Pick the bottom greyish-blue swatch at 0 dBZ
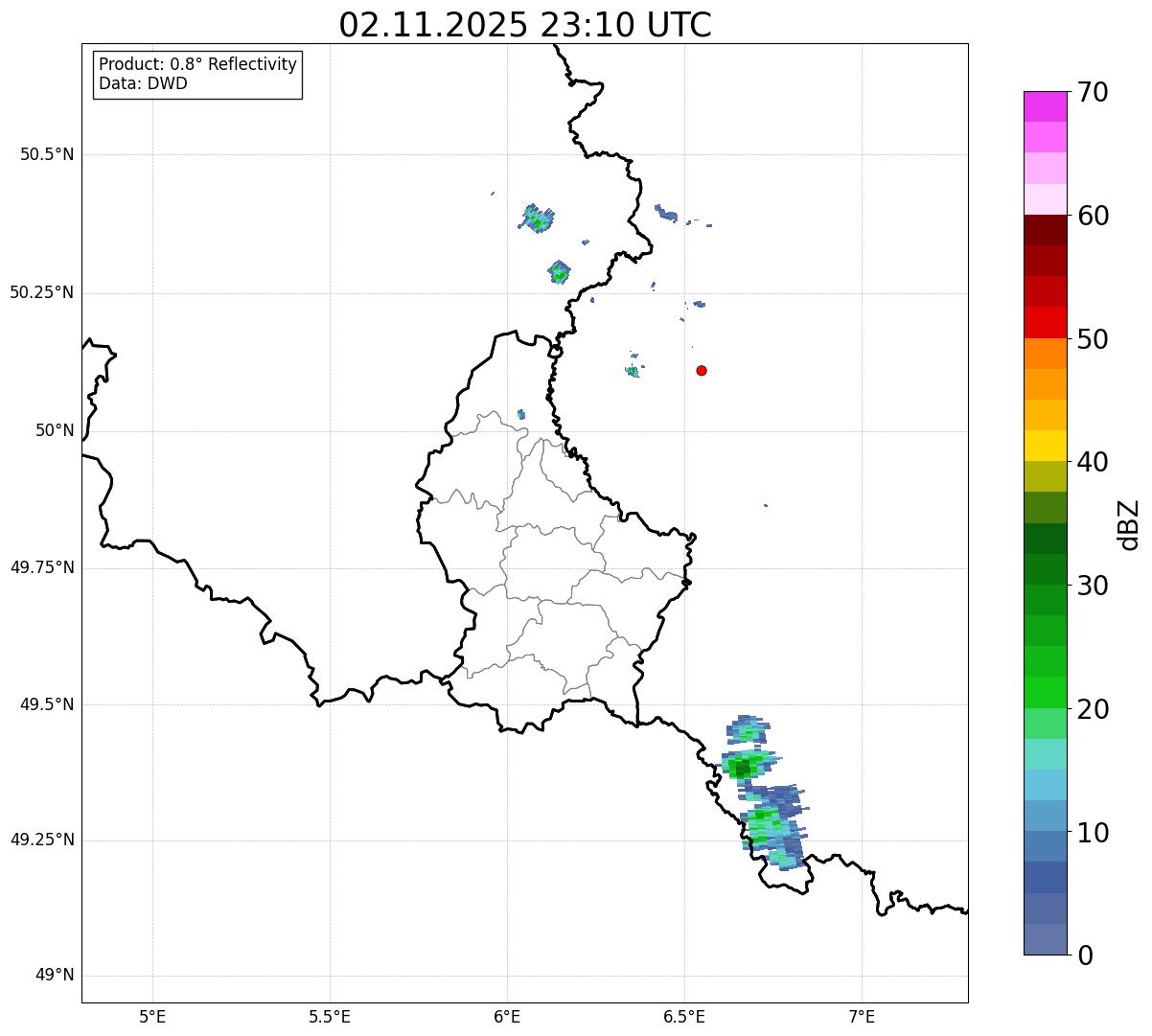Viewport: 1152px width, 1036px height. tap(1045, 939)
